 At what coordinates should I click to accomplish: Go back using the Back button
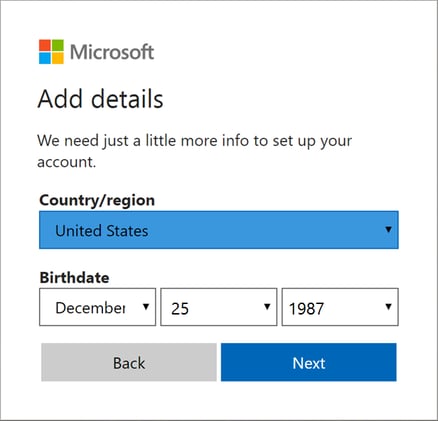tap(129, 362)
